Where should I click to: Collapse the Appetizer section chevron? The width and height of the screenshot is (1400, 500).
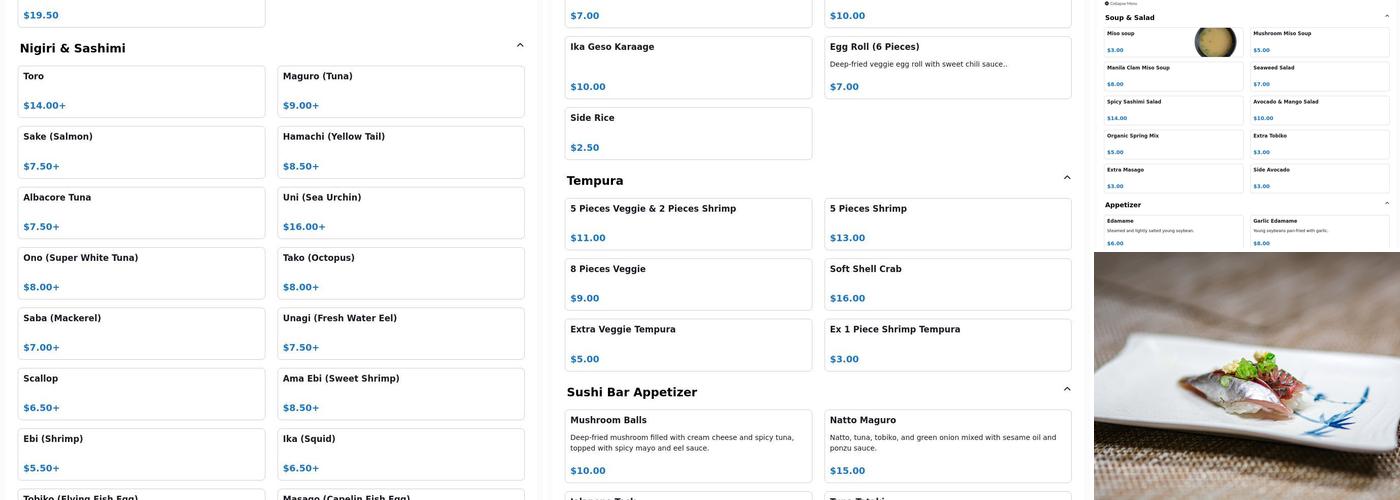(1387, 204)
